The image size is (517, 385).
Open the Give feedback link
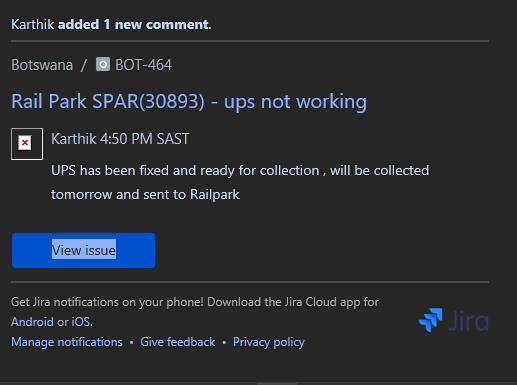point(178,342)
